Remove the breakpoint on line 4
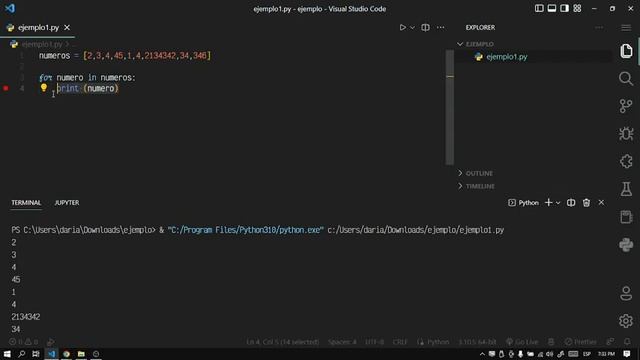Screen dimensions: 640x360 click(6, 88)
